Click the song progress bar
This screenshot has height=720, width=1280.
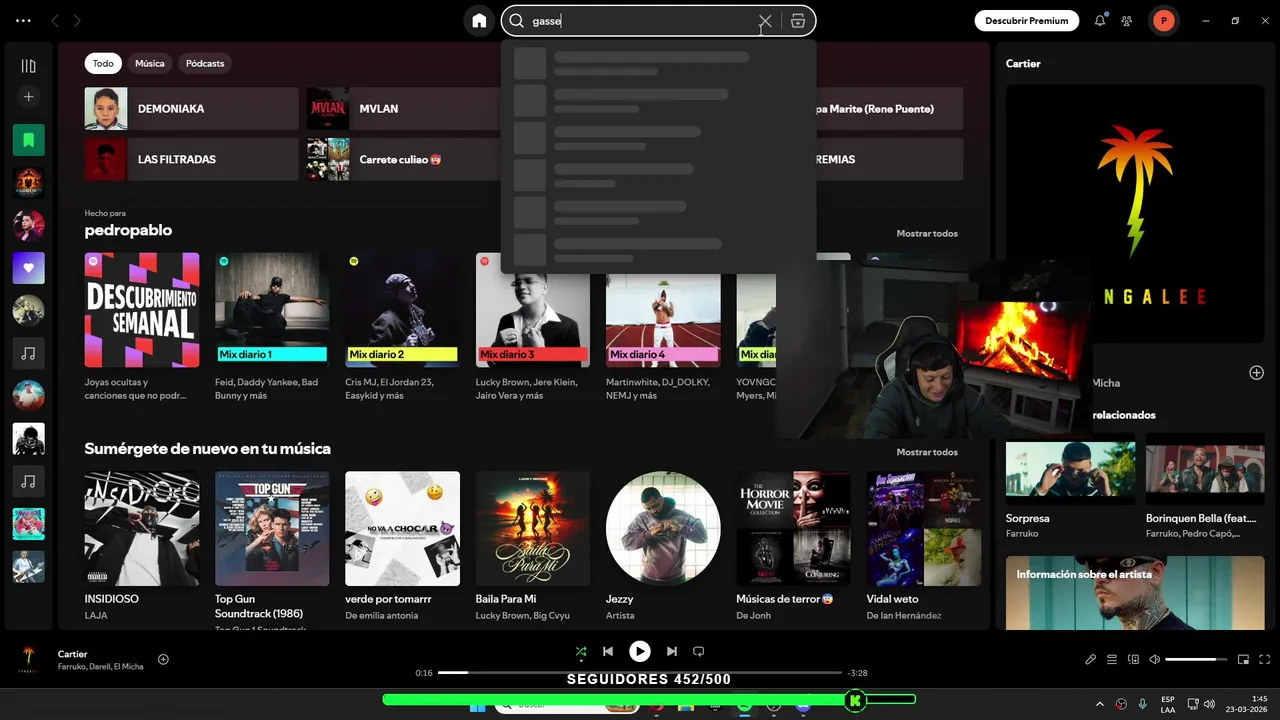640,673
